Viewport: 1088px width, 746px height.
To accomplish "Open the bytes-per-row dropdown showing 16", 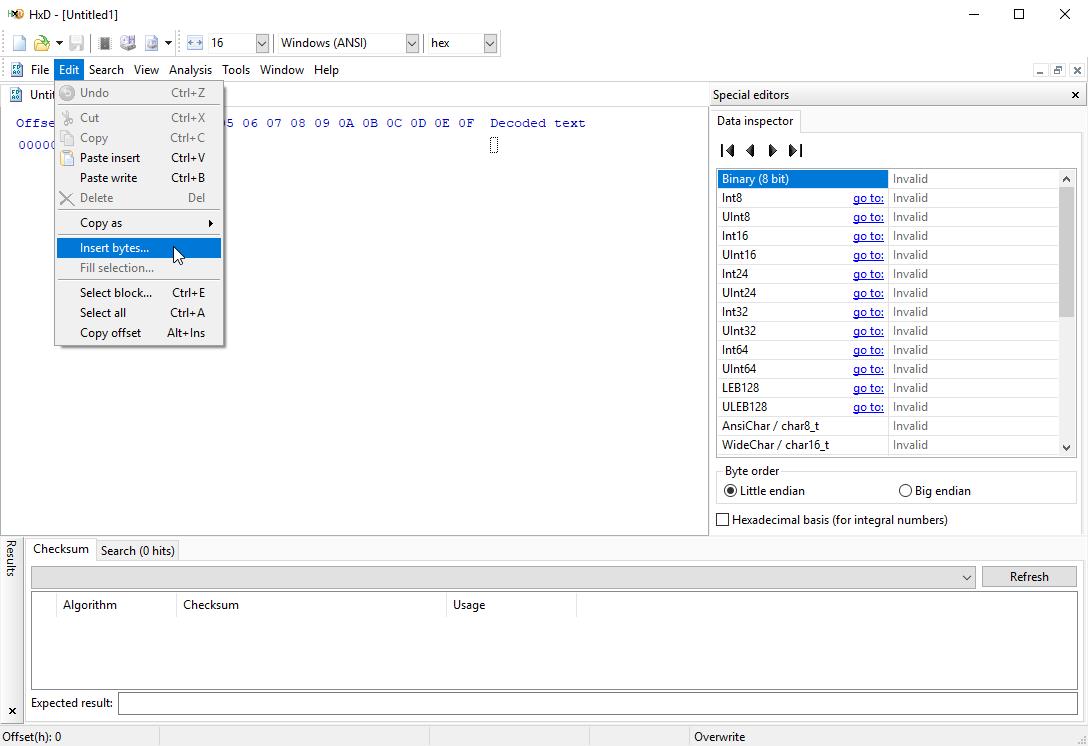I will pyautogui.click(x=262, y=43).
